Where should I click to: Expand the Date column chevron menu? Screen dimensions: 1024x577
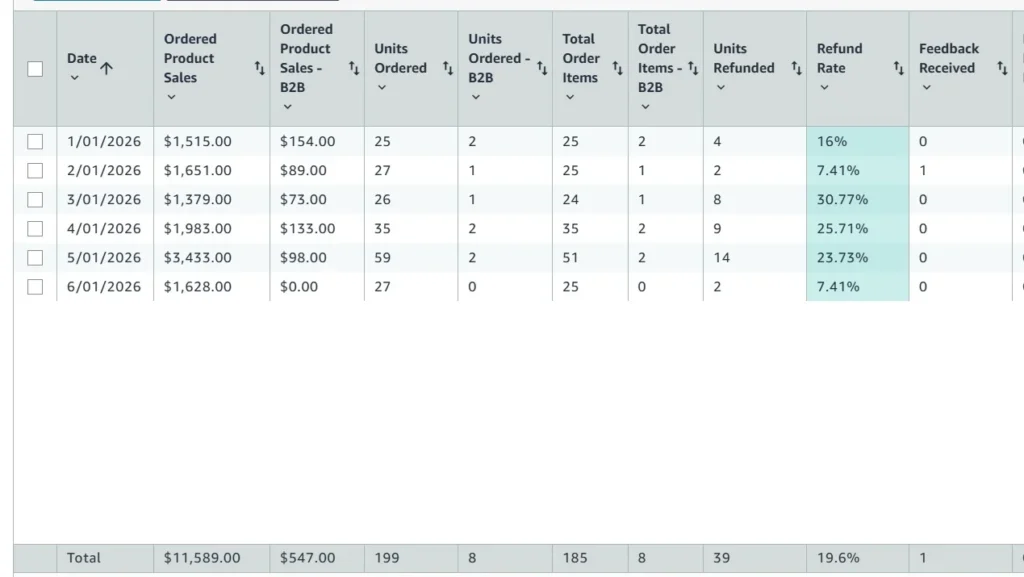coord(74,78)
